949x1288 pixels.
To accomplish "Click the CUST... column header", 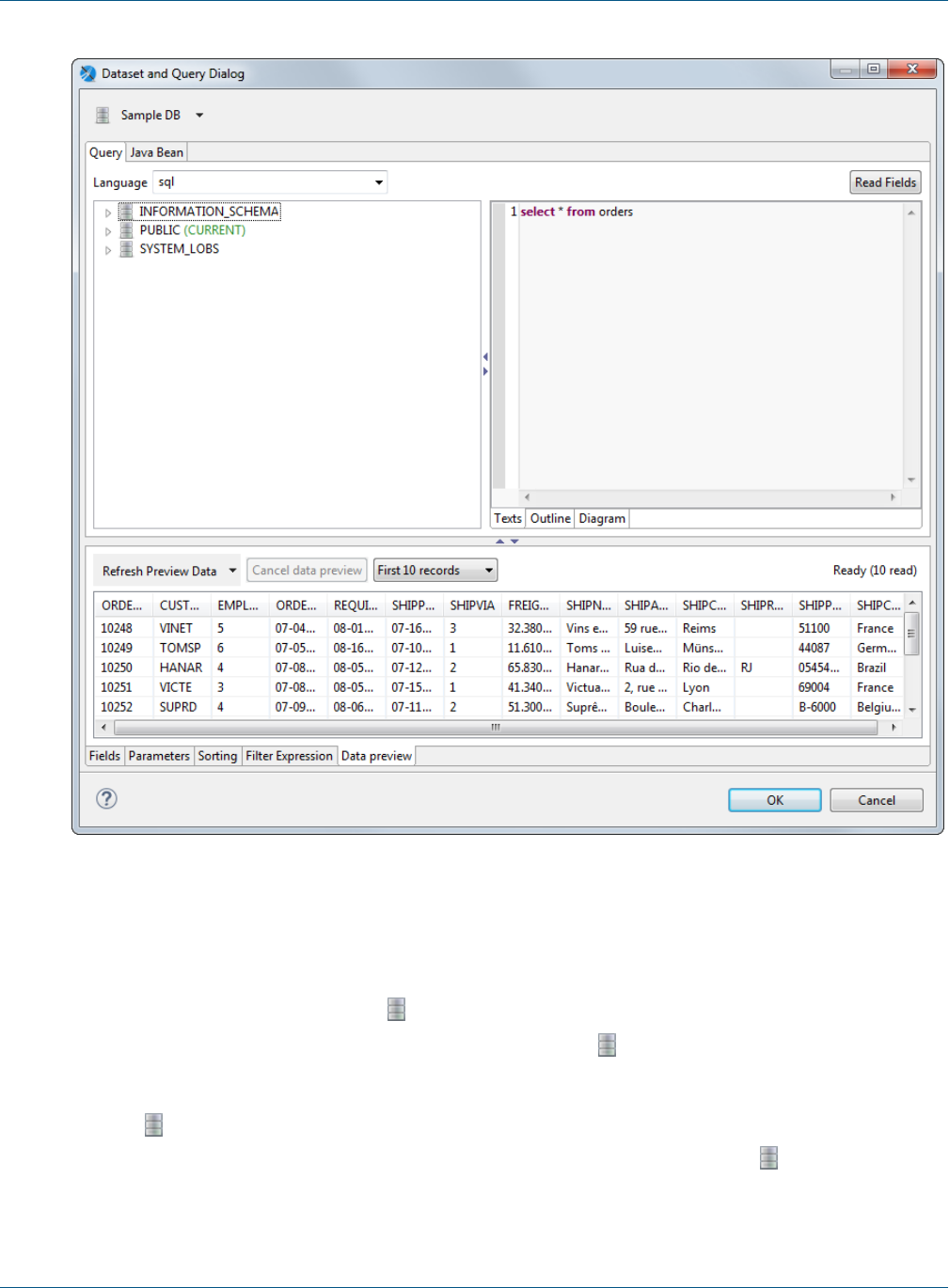I will [180, 605].
